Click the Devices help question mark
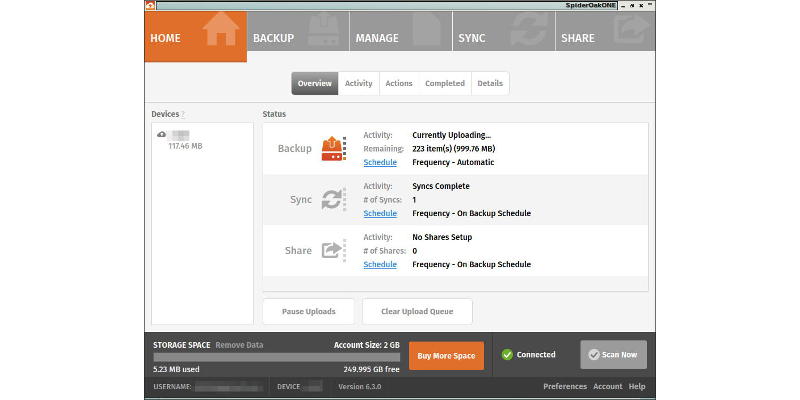This screenshot has width=800, height=400. click(x=183, y=114)
